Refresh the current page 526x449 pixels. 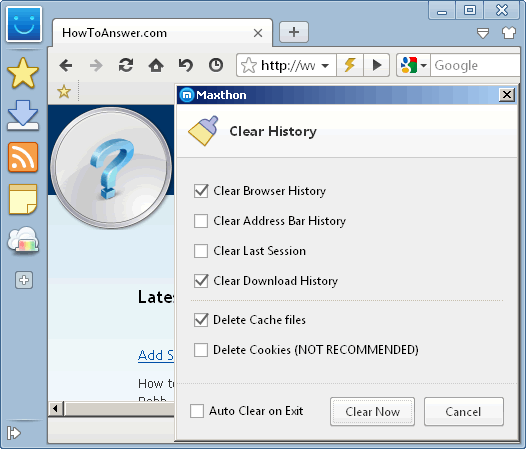tap(126, 65)
